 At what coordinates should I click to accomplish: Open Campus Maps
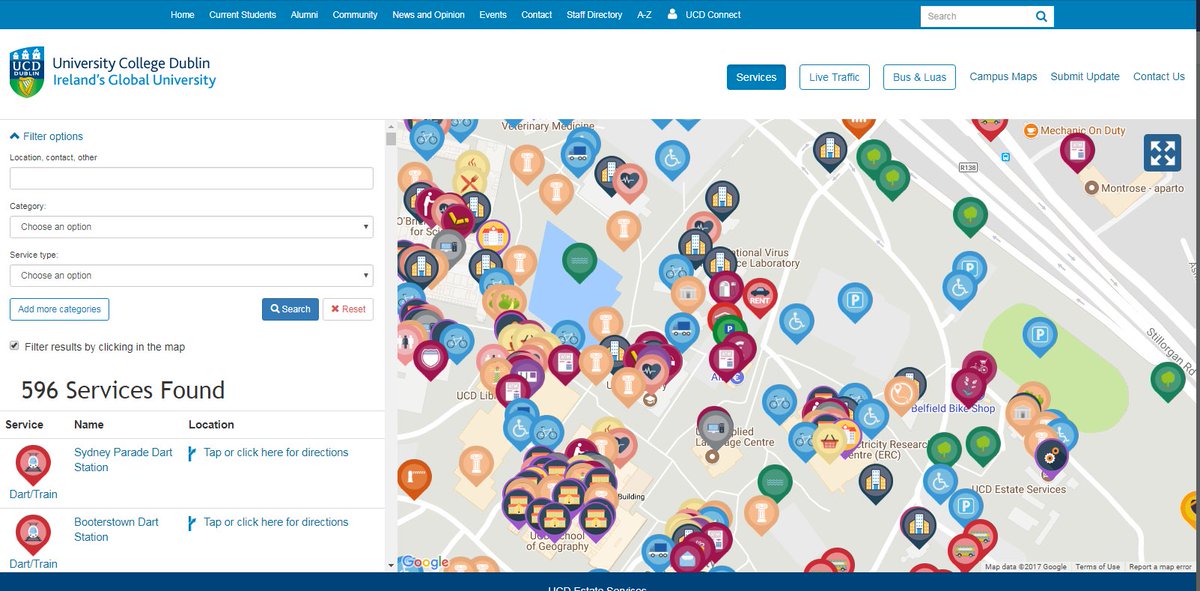point(1003,77)
